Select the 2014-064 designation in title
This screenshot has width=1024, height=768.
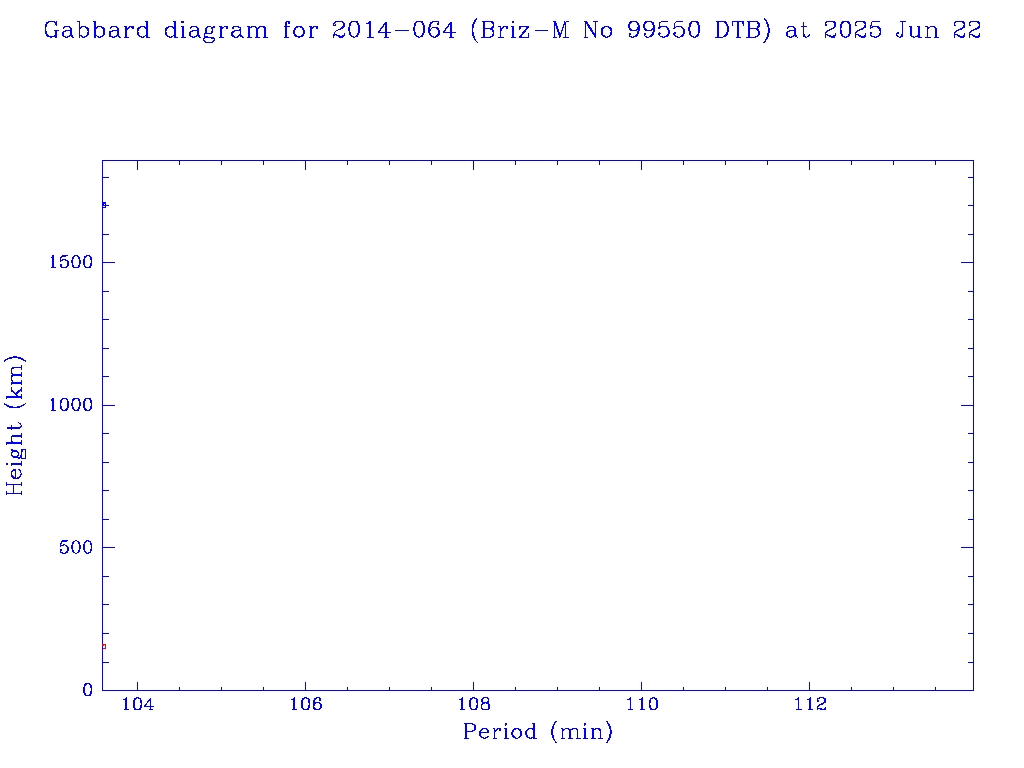click(x=396, y=31)
